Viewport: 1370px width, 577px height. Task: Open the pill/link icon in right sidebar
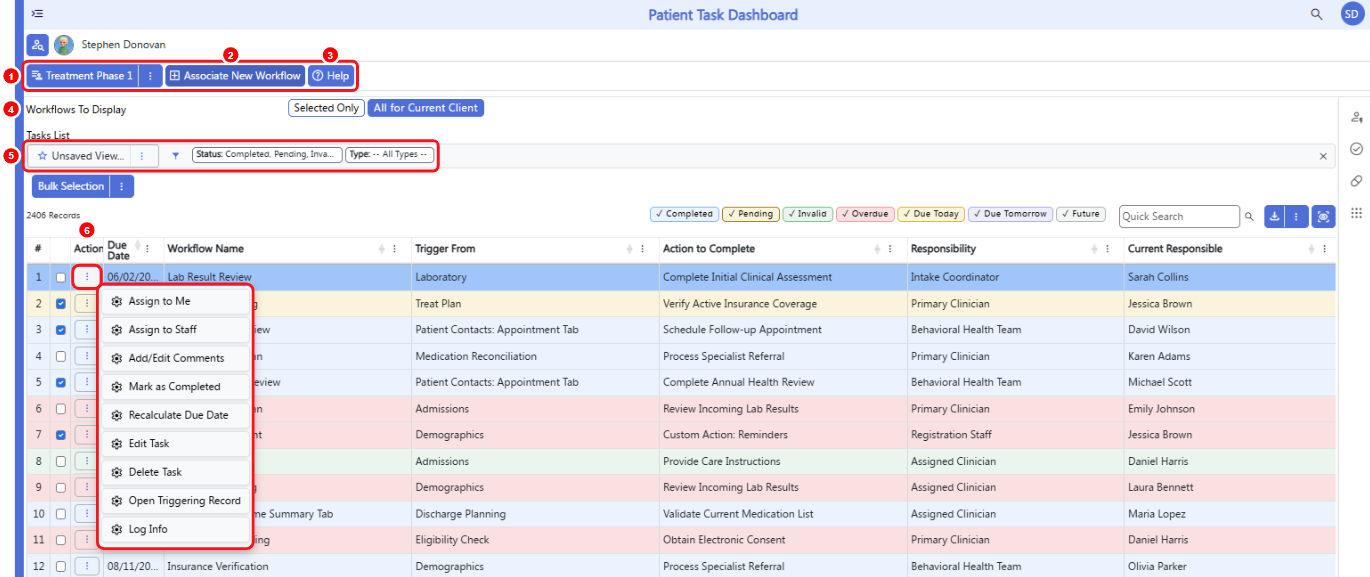(x=1357, y=181)
